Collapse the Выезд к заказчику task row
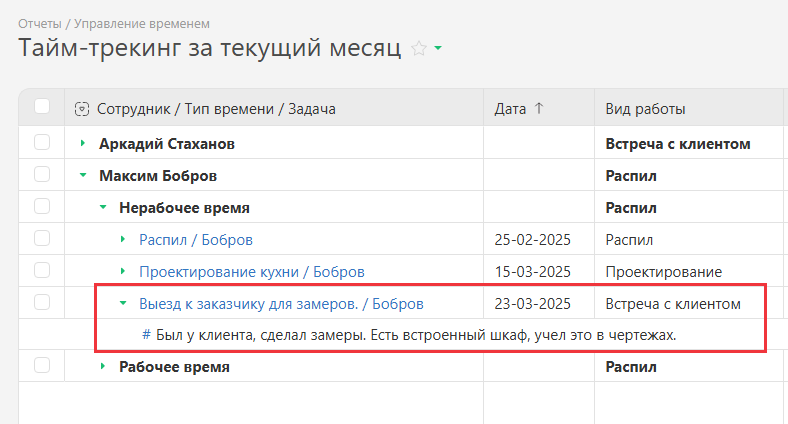 [123, 303]
